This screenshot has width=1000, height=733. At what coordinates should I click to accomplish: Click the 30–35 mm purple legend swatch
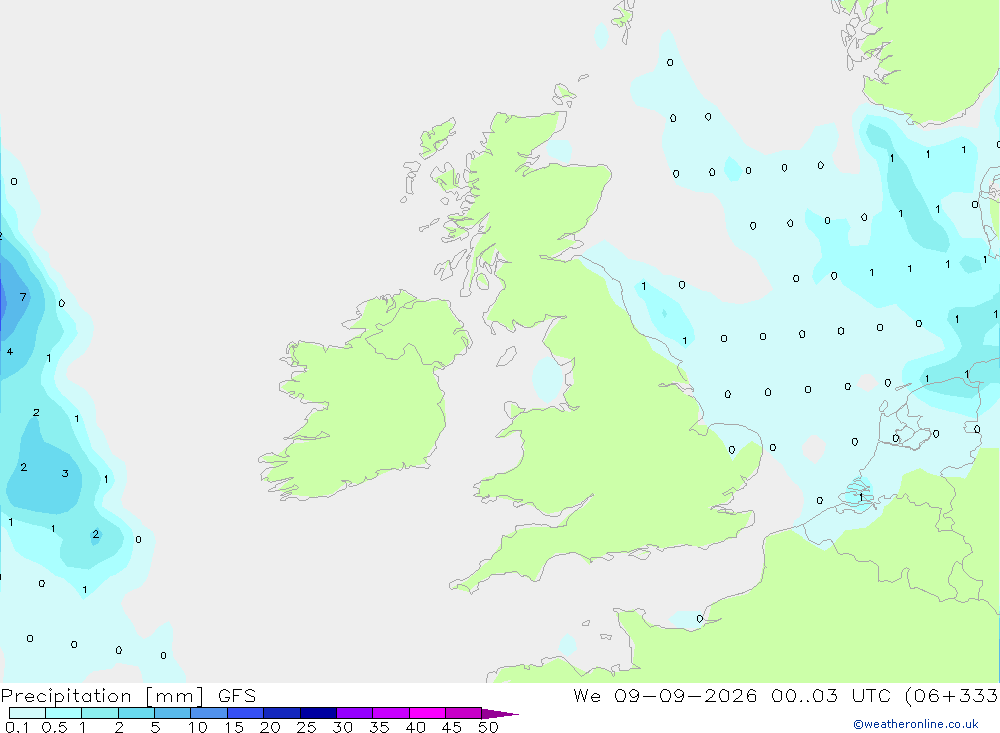click(x=354, y=713)
